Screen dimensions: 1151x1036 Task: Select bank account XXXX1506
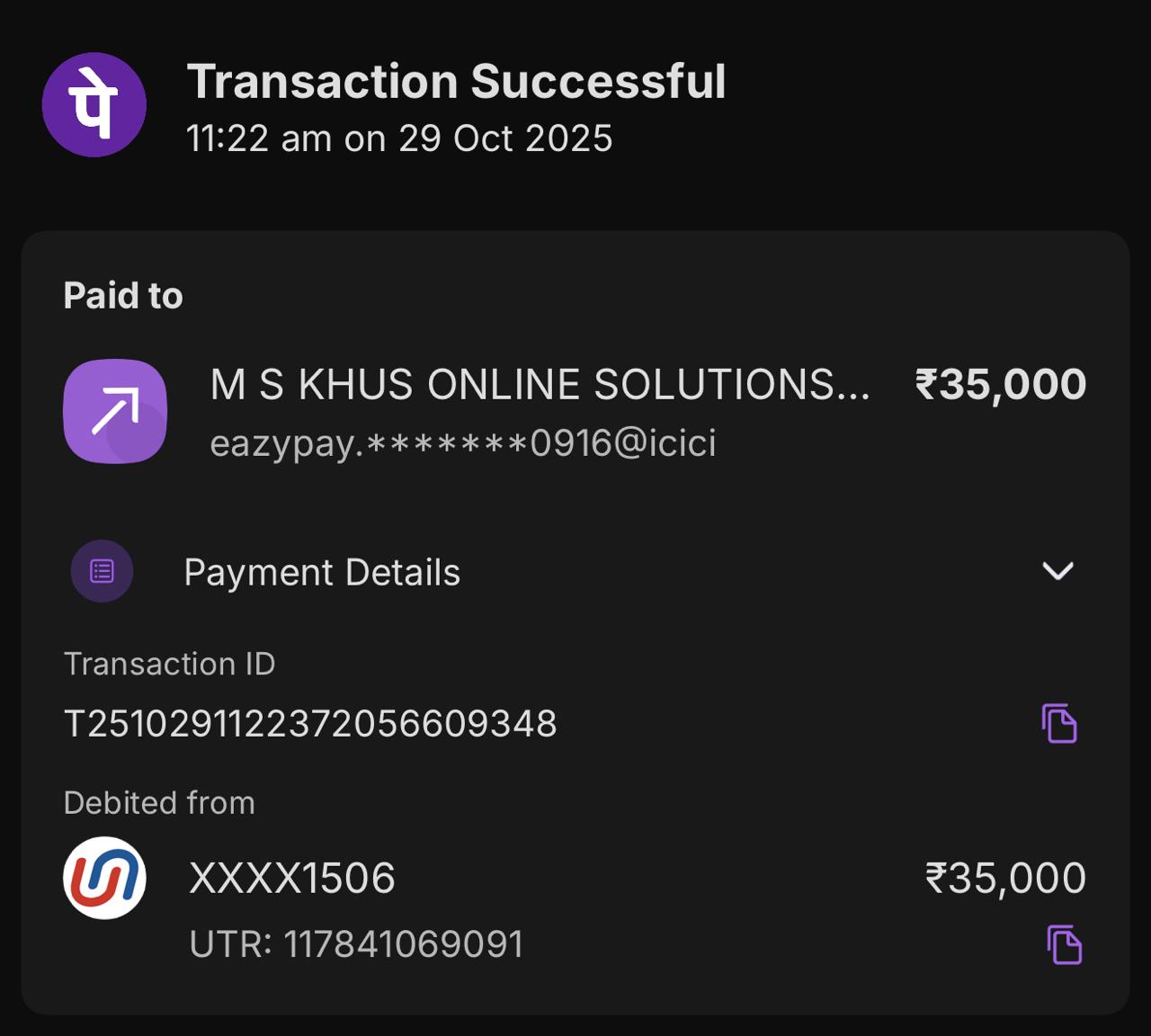[292, 878]
